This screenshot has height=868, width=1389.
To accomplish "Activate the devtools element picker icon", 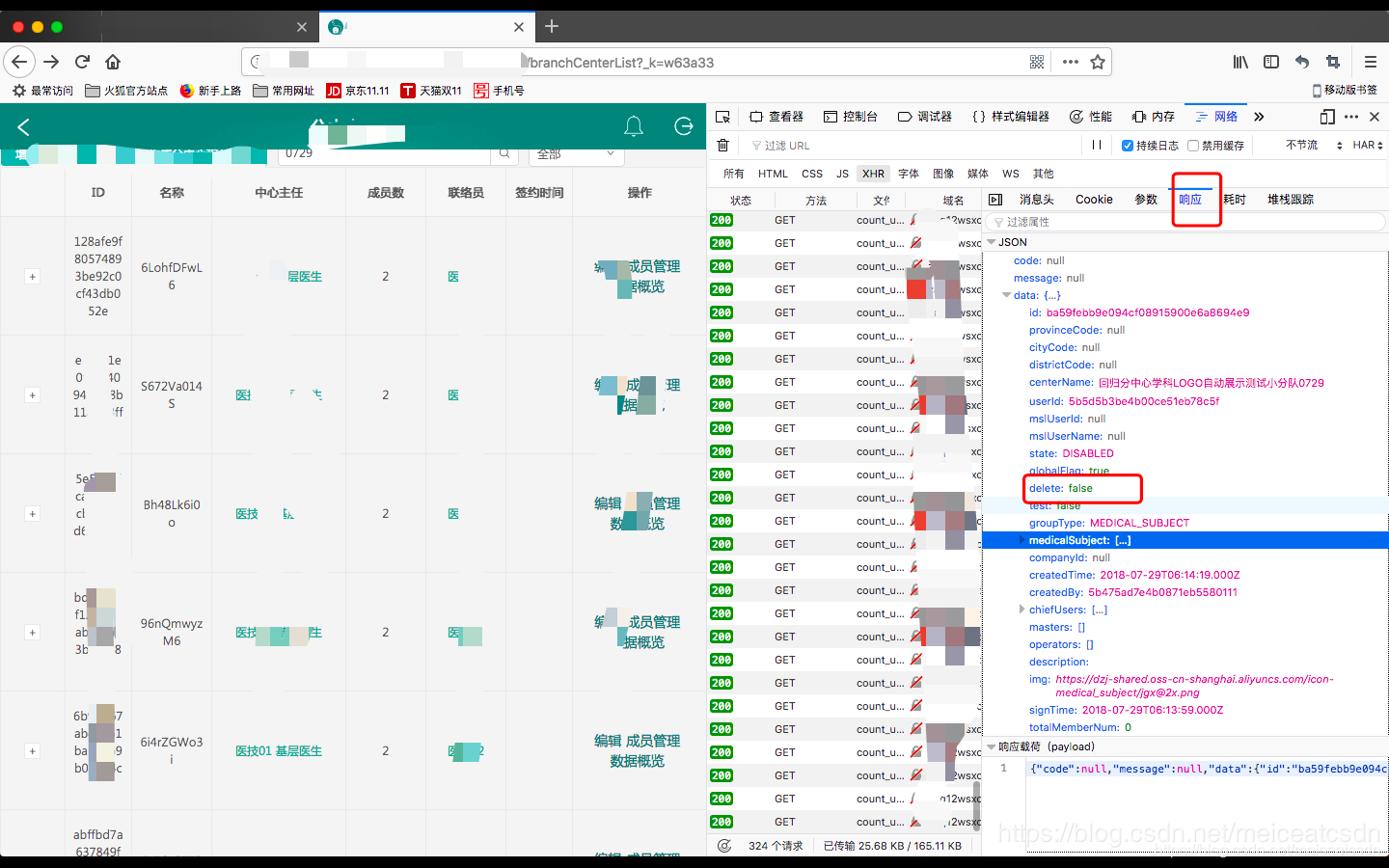I will coord(723,117).
